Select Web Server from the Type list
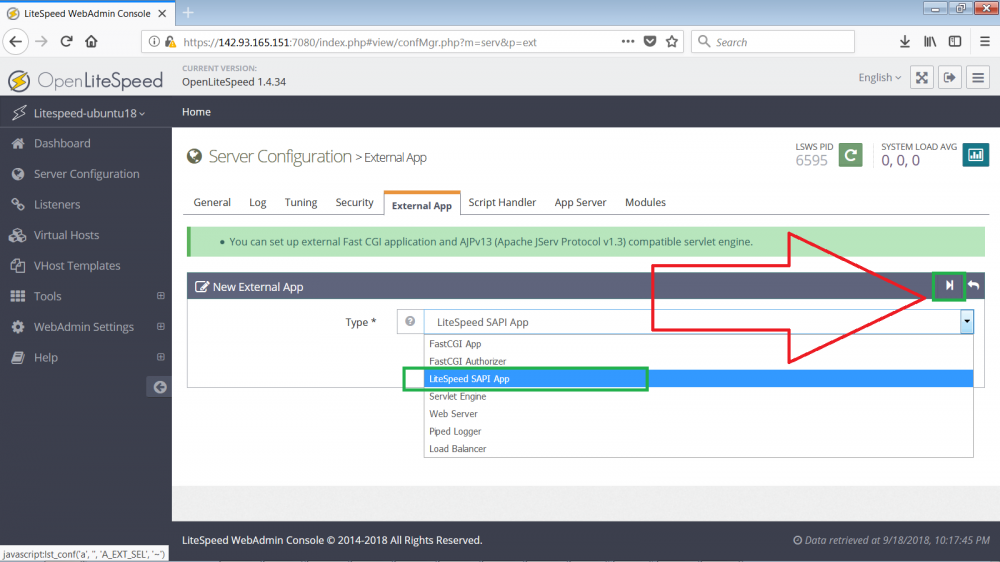 pyautogui.click(x=698, y=413)
